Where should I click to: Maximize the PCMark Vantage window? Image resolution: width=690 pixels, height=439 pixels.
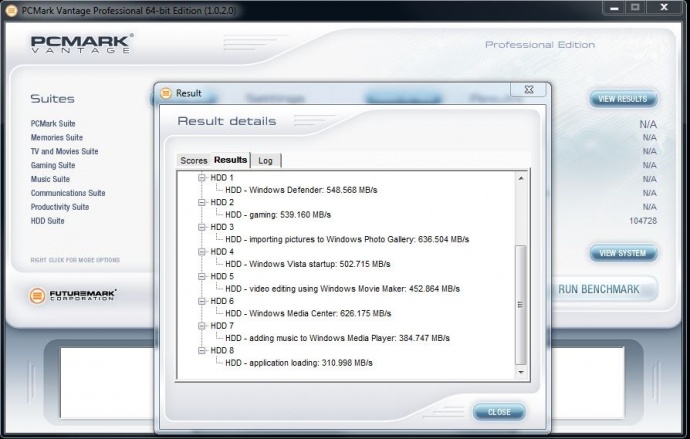[635, 7]
